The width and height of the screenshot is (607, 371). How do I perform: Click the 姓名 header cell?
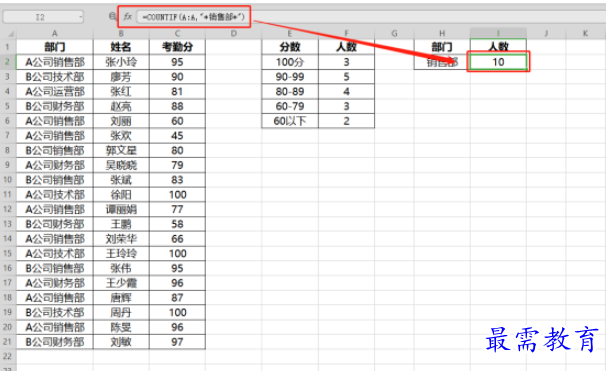[121, 47]
